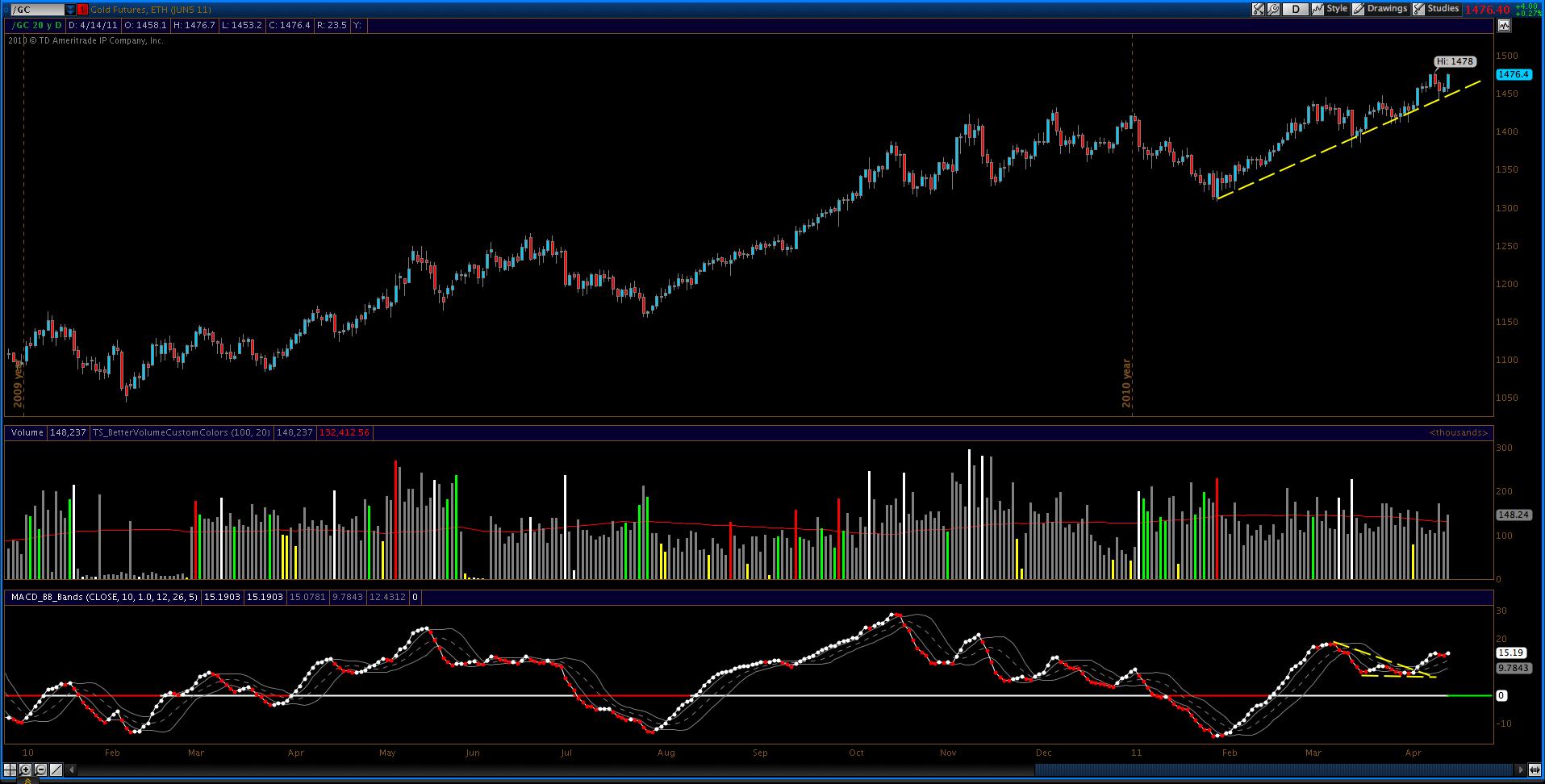Click the D daily timeframe button
The height and width of the screenshot is (784, 1545).
pos(1296,9)
